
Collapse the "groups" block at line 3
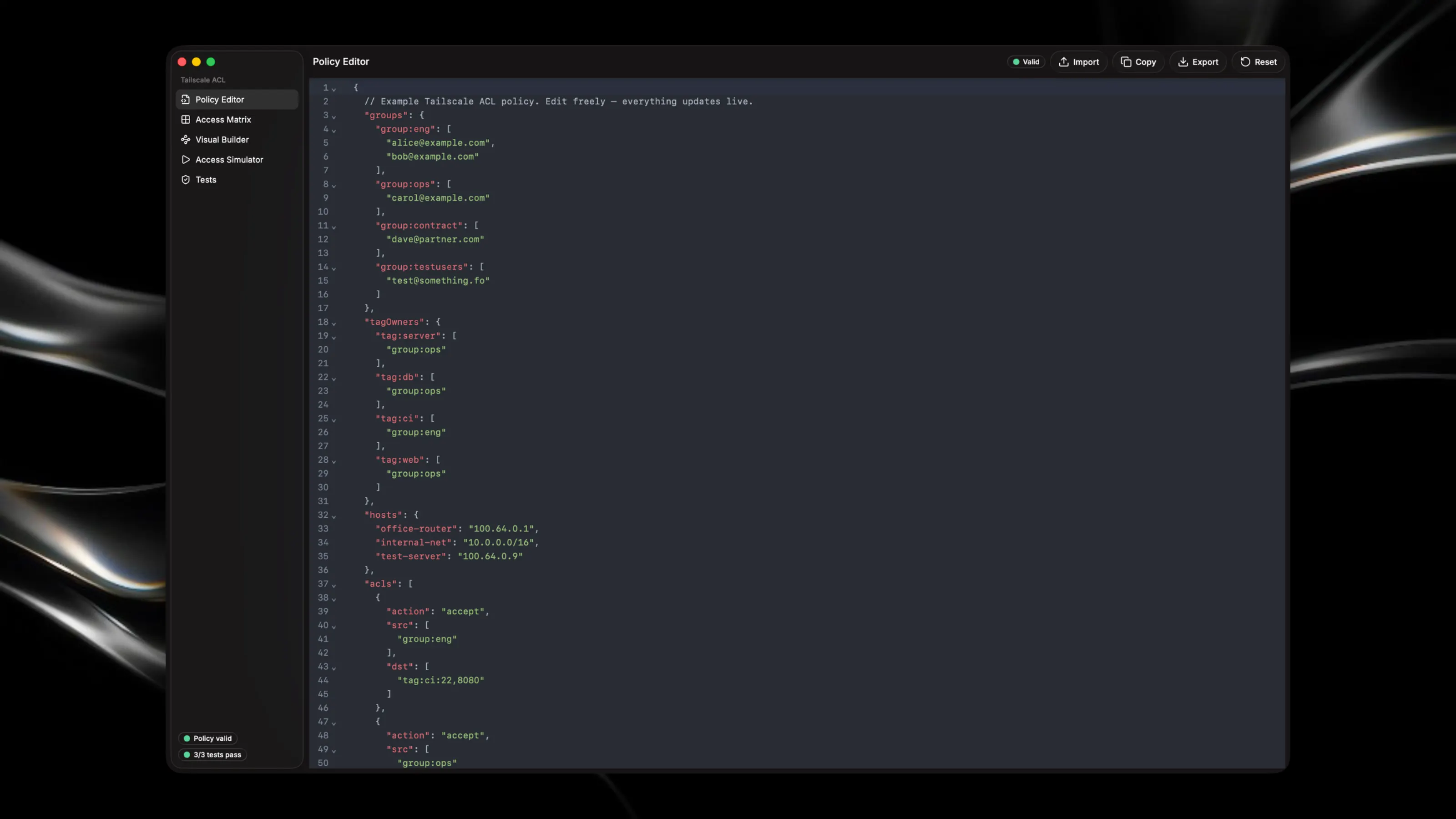[x=334, y=116]
